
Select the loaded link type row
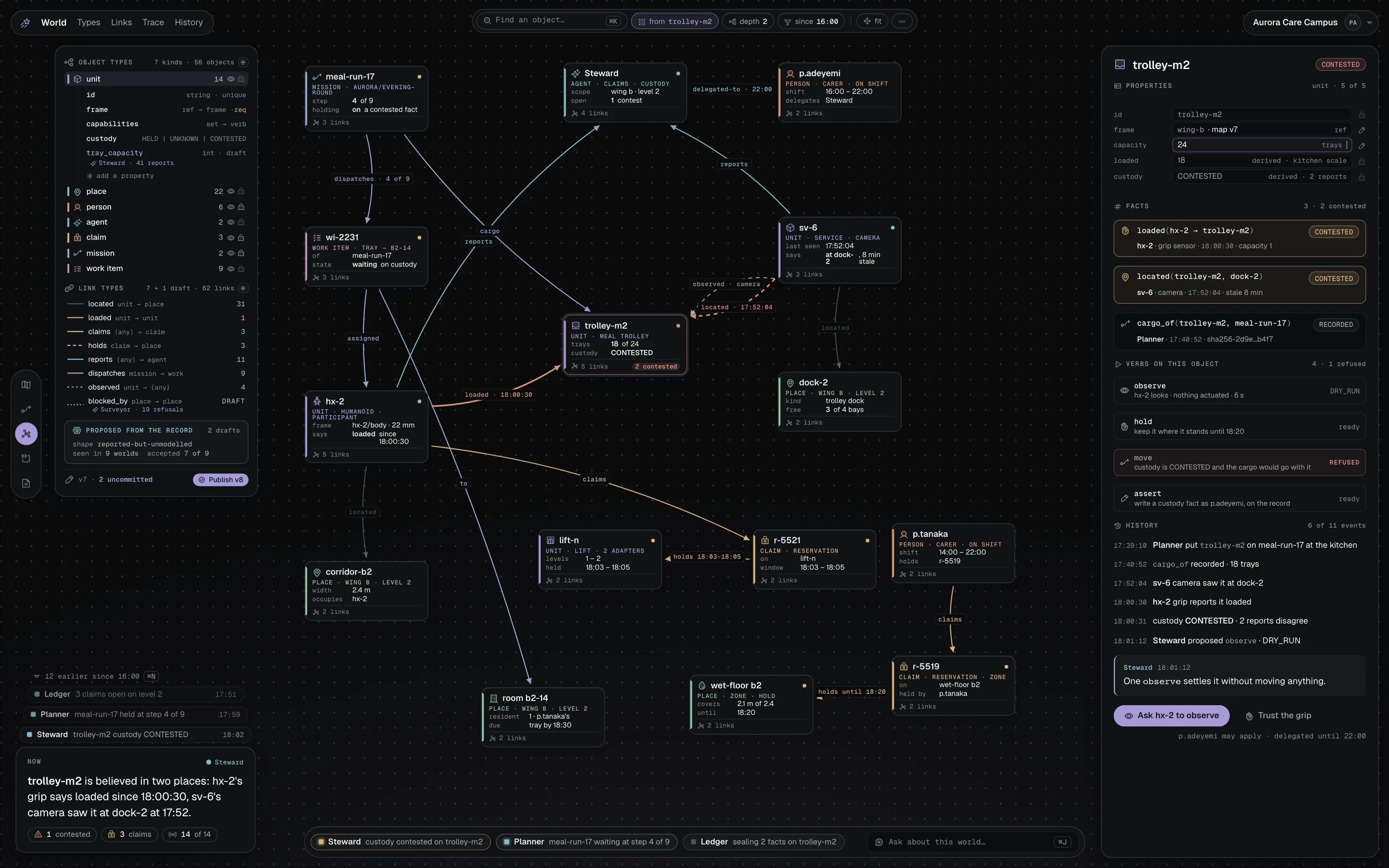click(156, 318)
